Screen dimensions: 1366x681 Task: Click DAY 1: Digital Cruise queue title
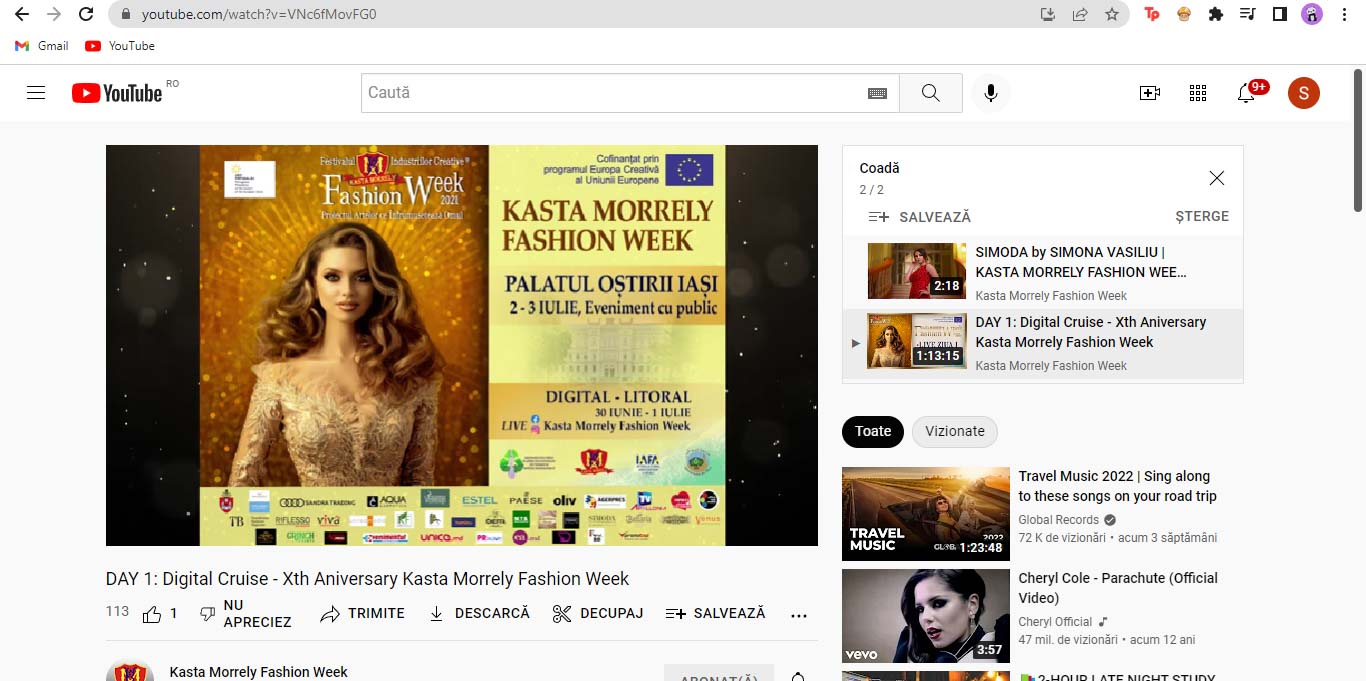[1091, 332]
